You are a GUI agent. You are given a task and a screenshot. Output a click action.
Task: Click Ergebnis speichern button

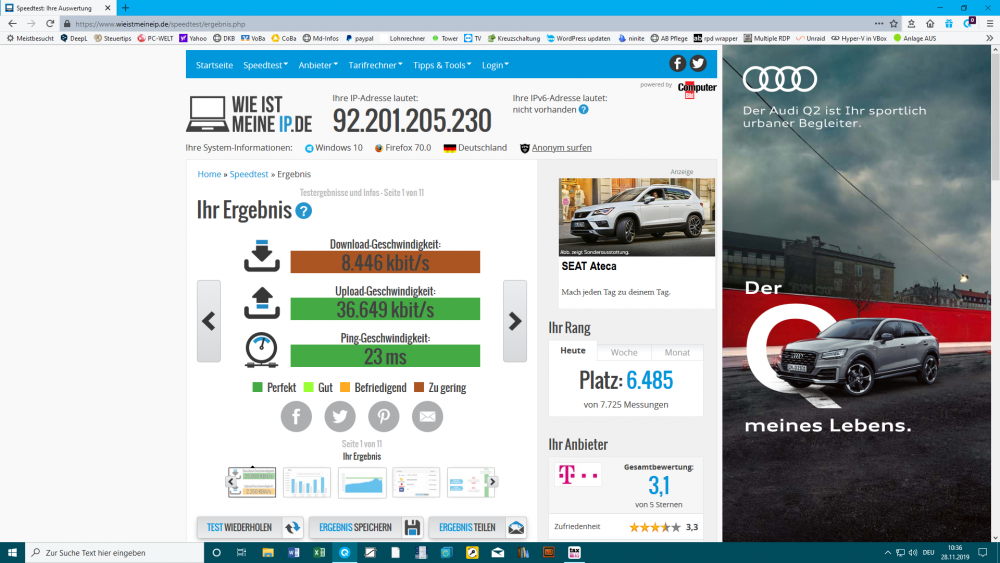tap(366, 527)
